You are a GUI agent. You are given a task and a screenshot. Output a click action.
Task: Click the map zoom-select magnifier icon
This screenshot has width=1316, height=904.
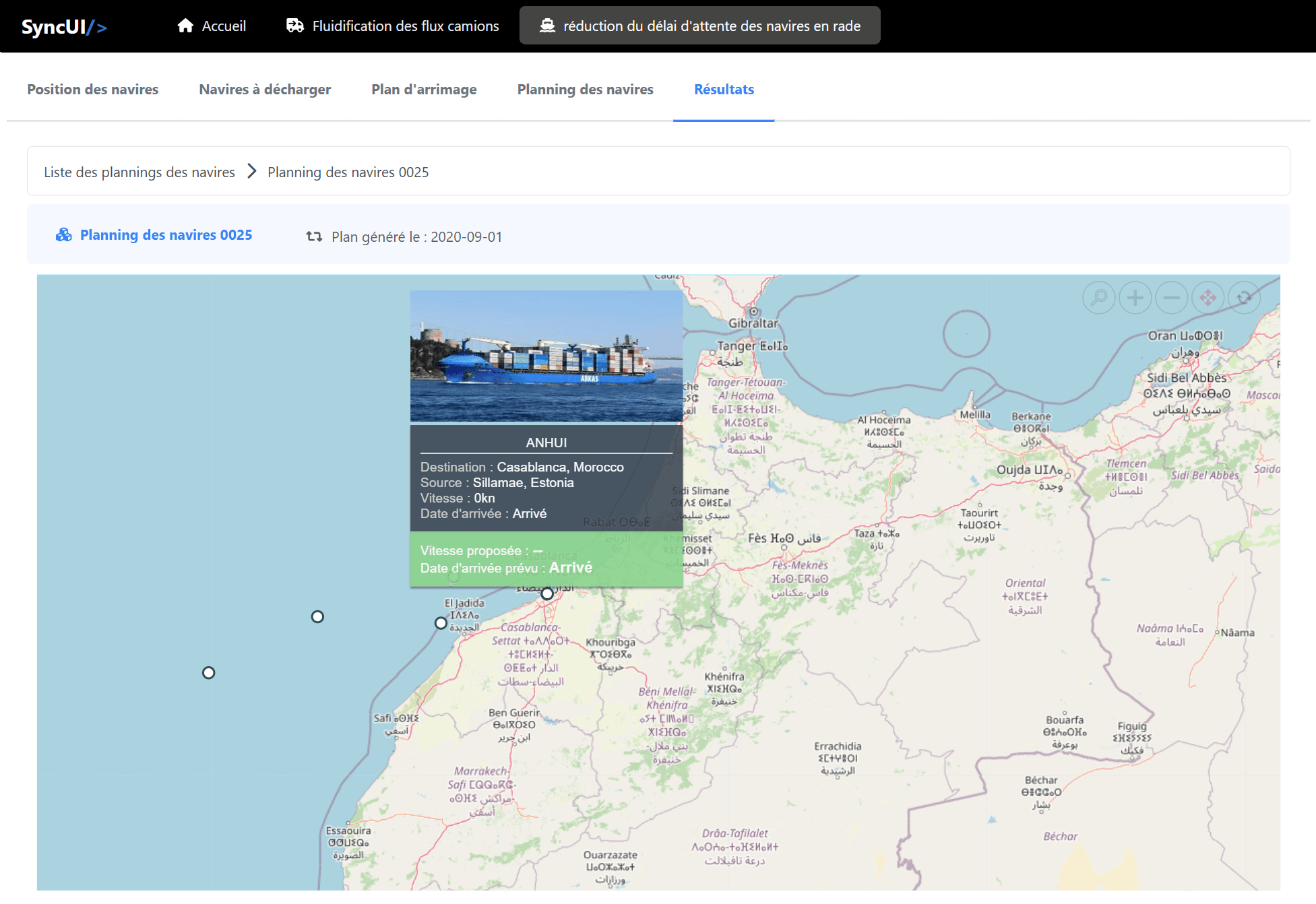(1099, 297)
